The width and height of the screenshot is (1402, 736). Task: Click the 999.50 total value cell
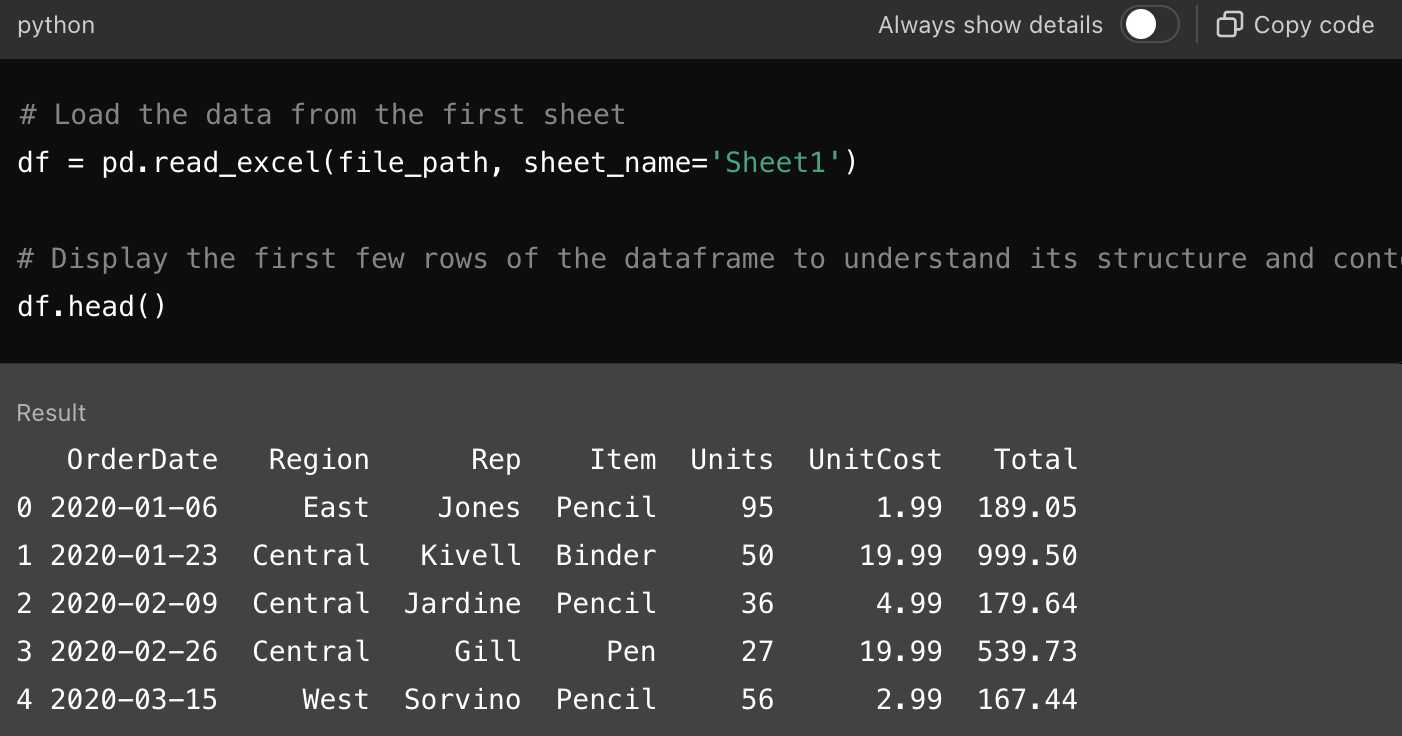pos(1027,555)
